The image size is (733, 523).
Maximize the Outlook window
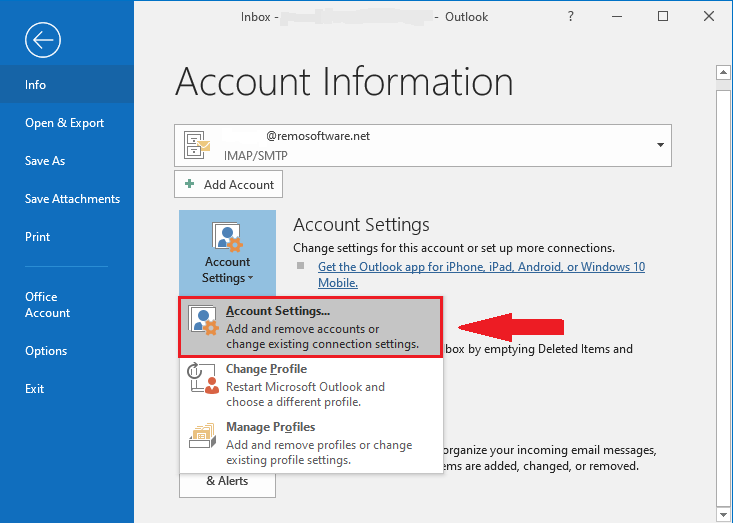click(x=663, y=16)
